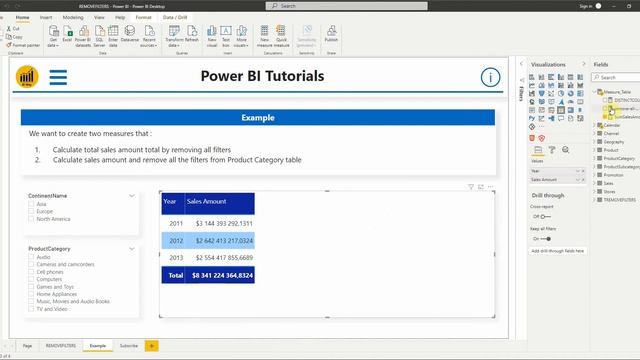Expand the ProductCategory table in Fields
The image size is (640, 360).
click(x=594, y=158)
